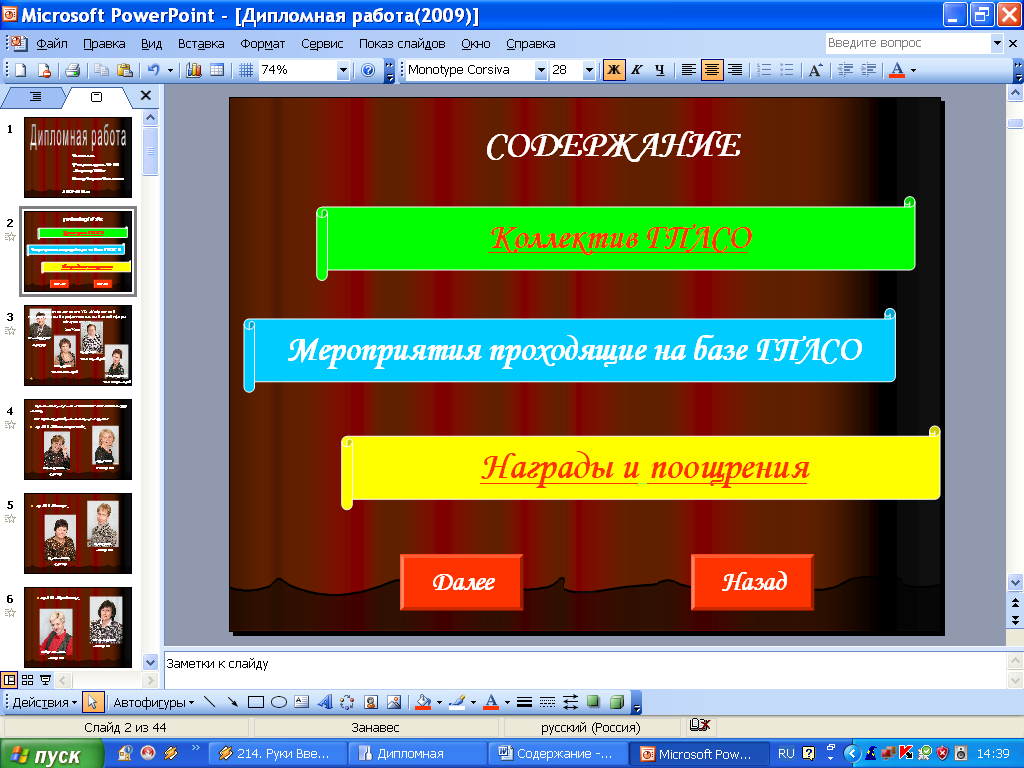The width and height of the screenshot is (1024, 768).
Task: Open Arrow Style options
Action: 570,702
